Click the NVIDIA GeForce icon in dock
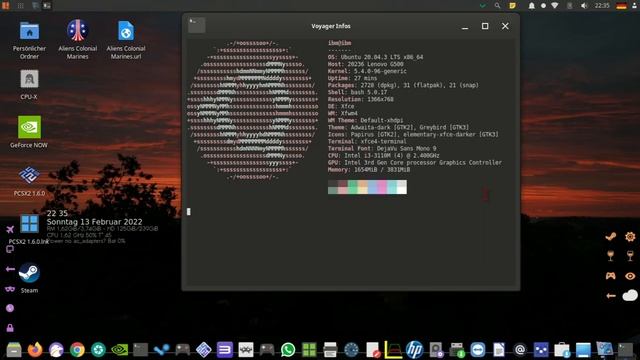This screenshot has height=360, width=640. tap(119, 350)
